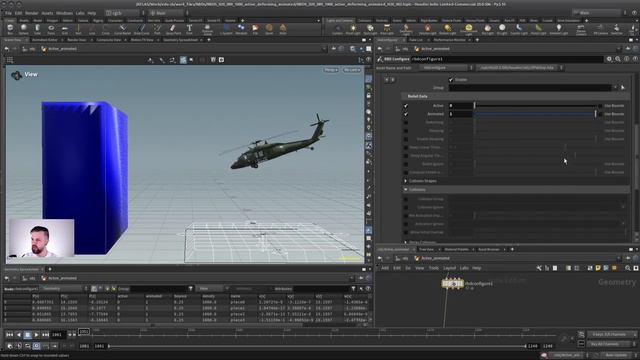Create a Camera from the shelf
The width and height of the screenshot is (640, 360).
[337, 29]
